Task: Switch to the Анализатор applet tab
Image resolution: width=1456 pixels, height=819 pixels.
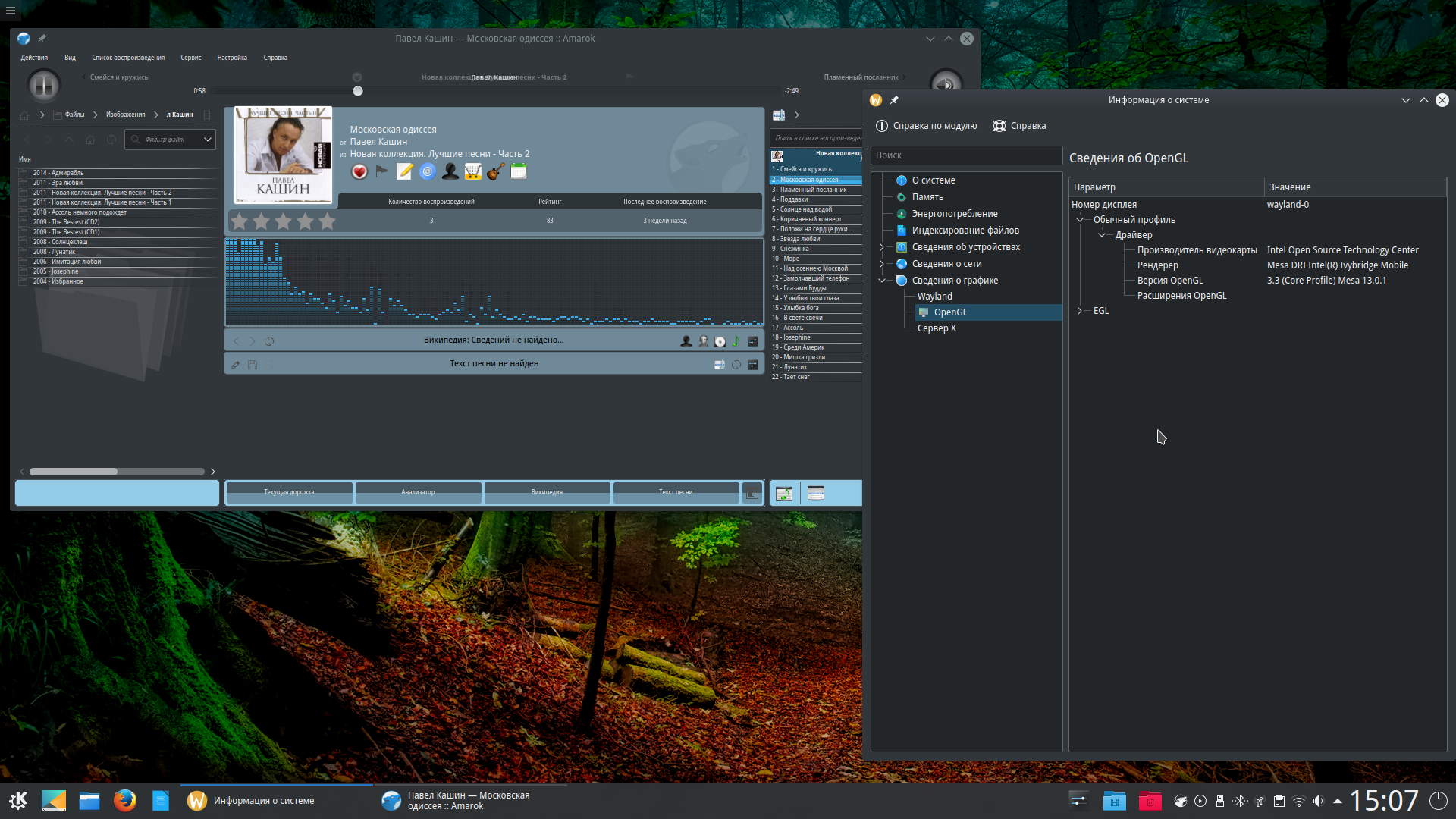Action: coord(418,493)
